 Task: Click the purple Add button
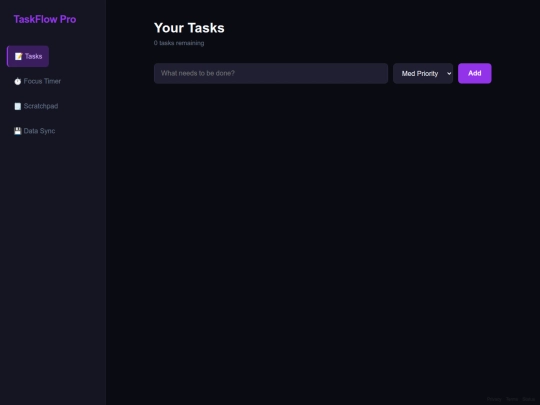point(475,73)
